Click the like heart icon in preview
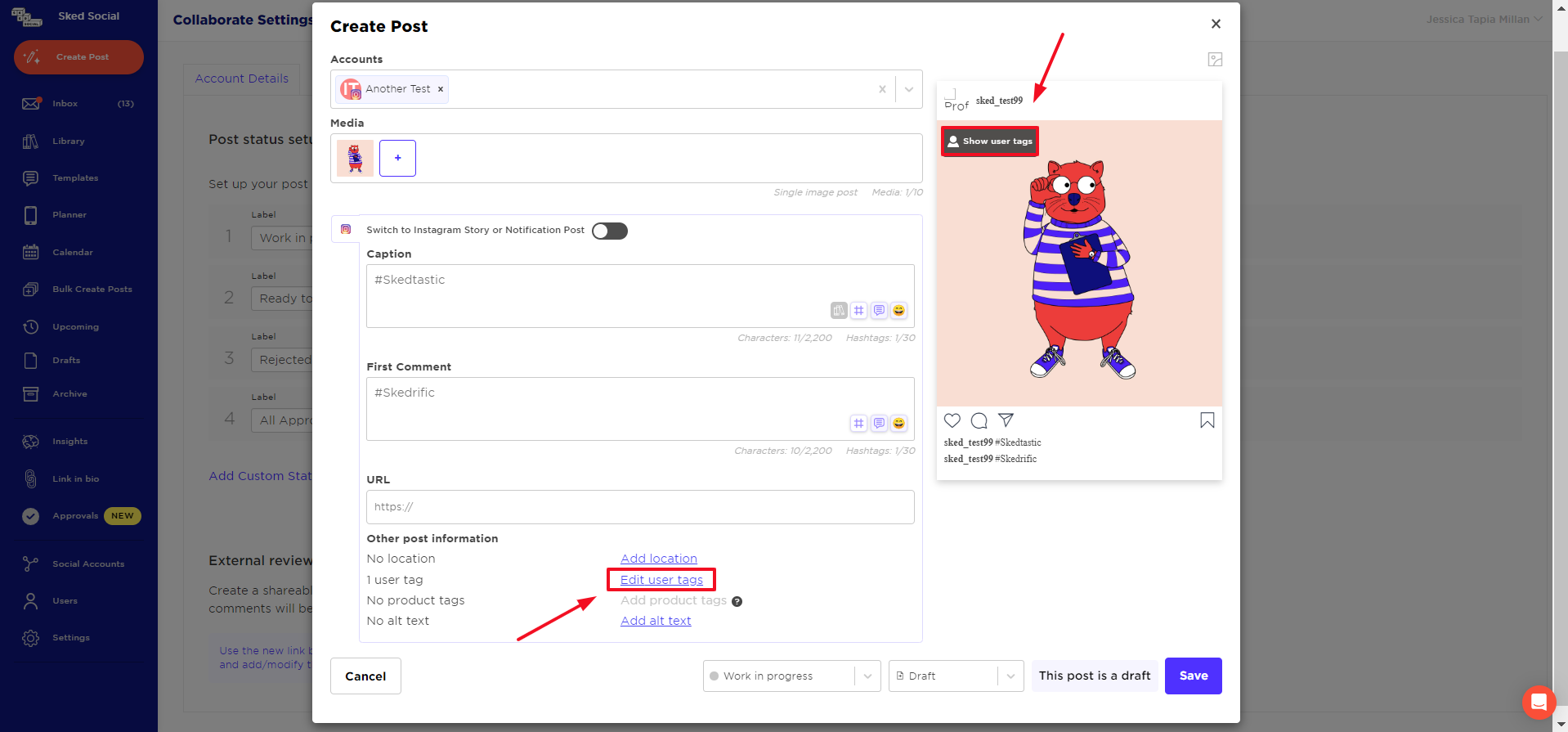 952,420
